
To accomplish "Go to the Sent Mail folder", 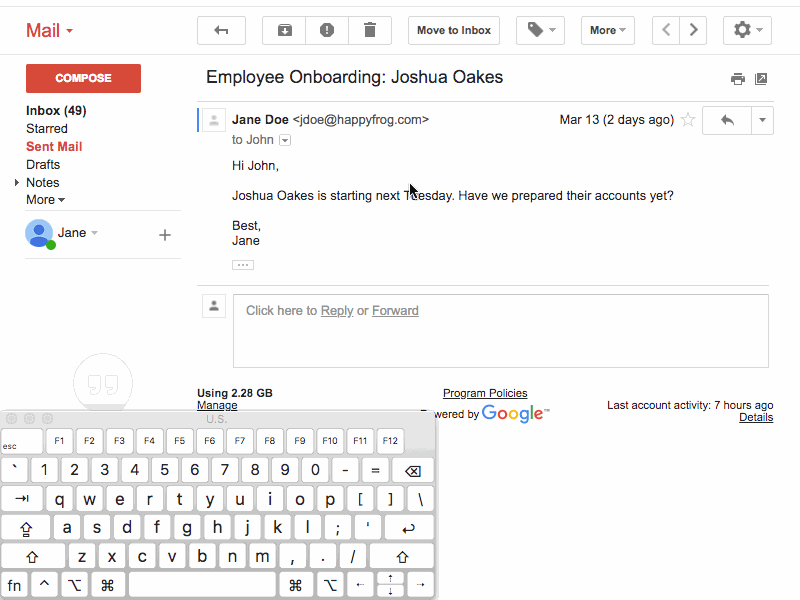I will (x=54, y=146).
